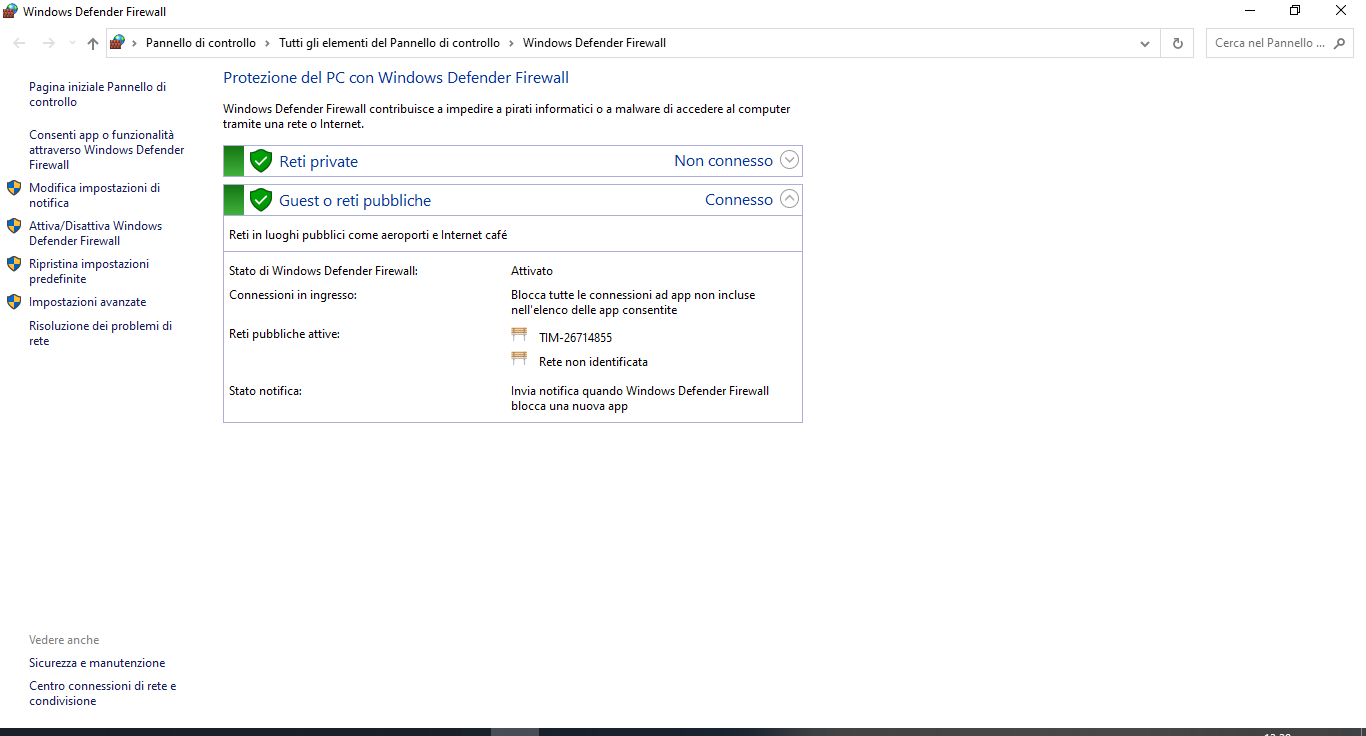Open the address bar history dropdown
This screenshot has height=736, width=1366.
pos(1145,43)
